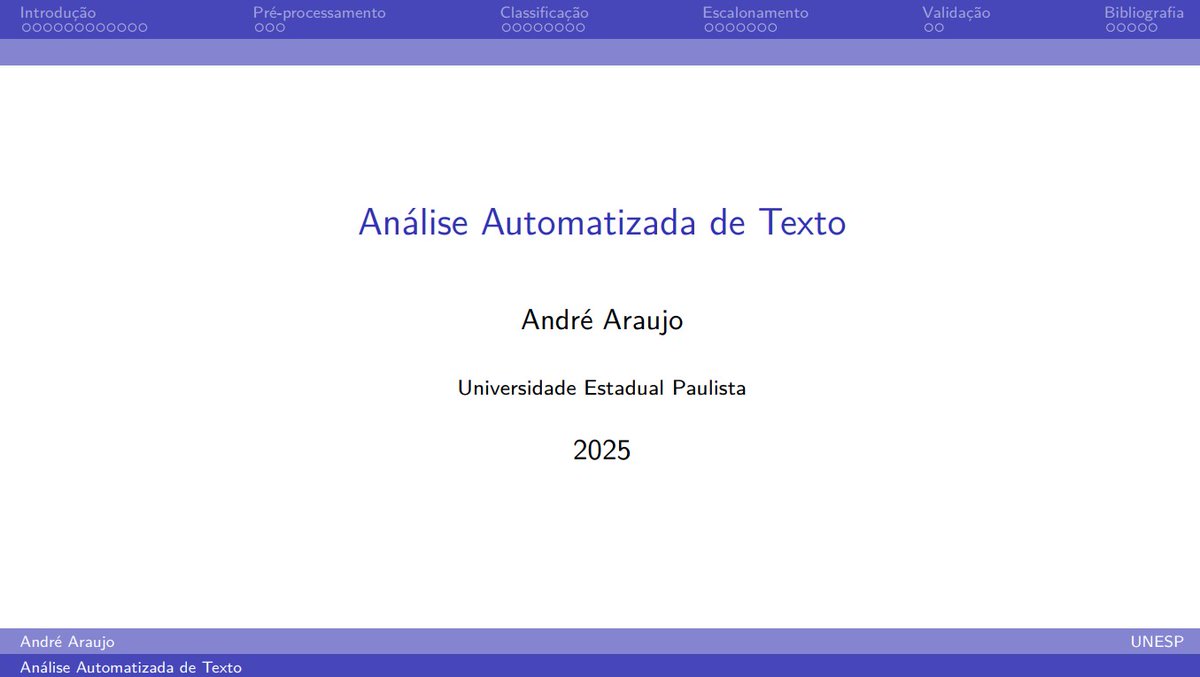The image size is (1200, 677).
Task: Click the first slide dot under Introdução
Action: 27,26
